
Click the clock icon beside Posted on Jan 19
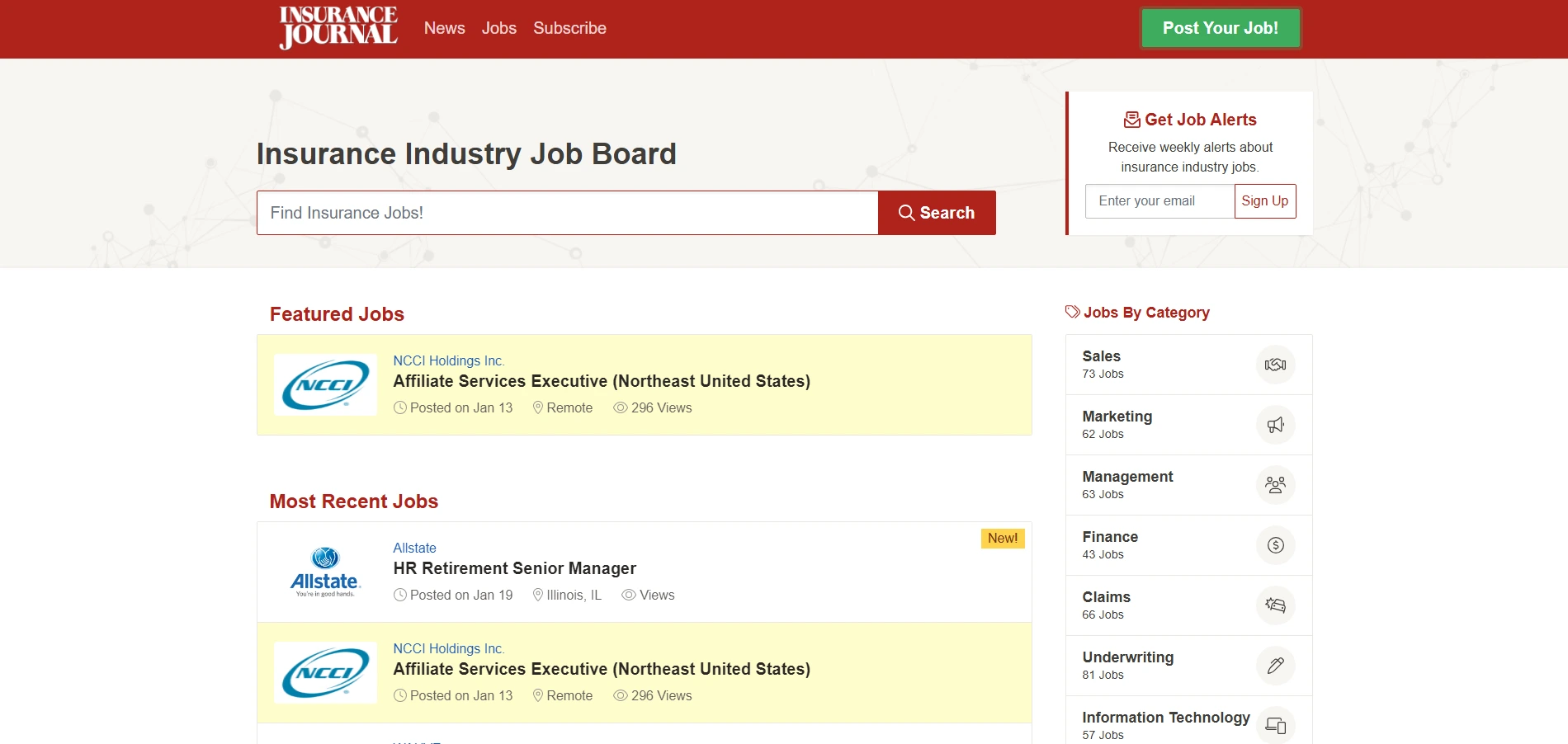coord(400,595)
